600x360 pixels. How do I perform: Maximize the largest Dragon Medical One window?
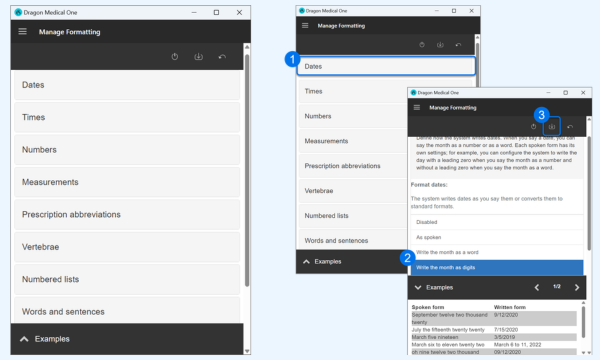pyautogui.click(x=216, y=12)
